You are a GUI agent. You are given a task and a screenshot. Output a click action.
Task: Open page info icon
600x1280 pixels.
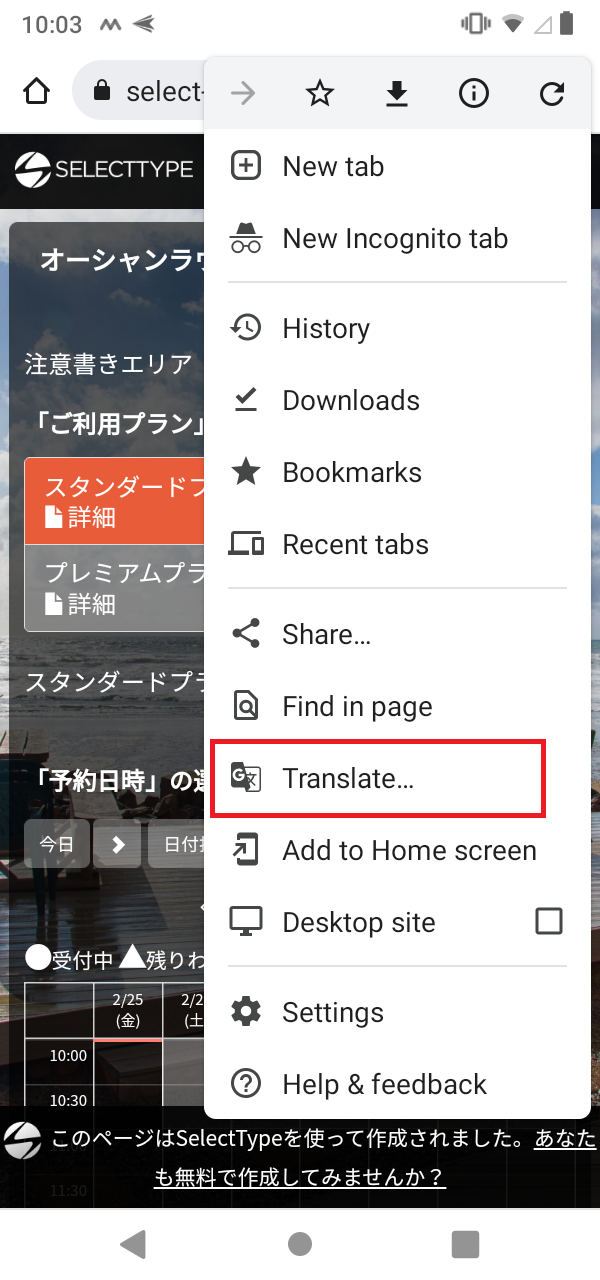(474, 94)
